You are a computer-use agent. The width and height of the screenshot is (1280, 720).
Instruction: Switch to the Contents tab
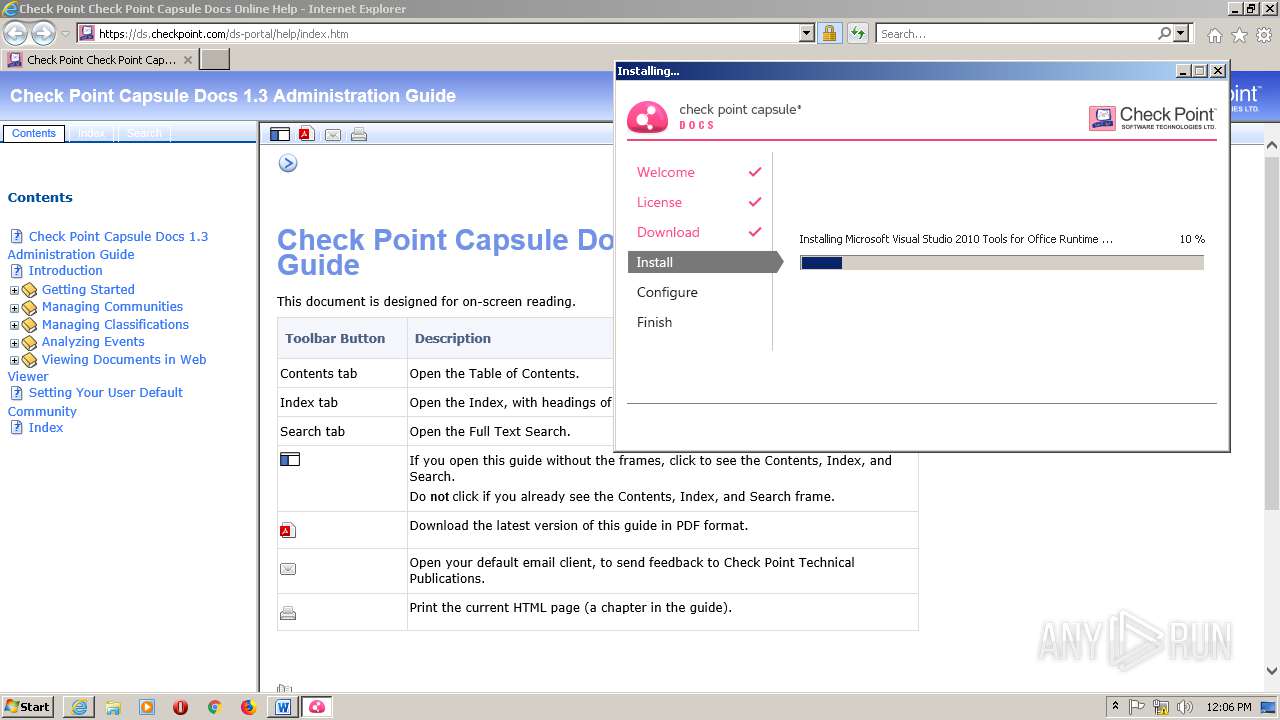click(34, 133)
